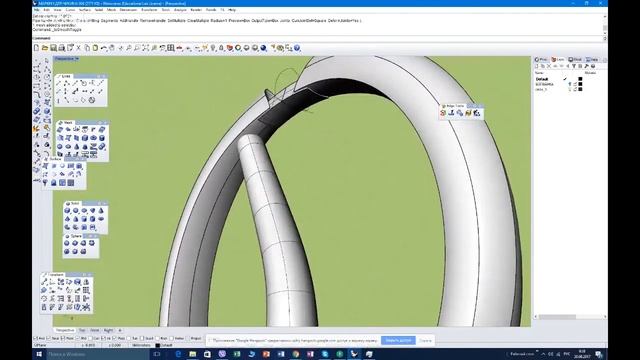The height and width of the screenshot is (360, 640).
Task: Click the Windows Start button
Action: [39, 354]
